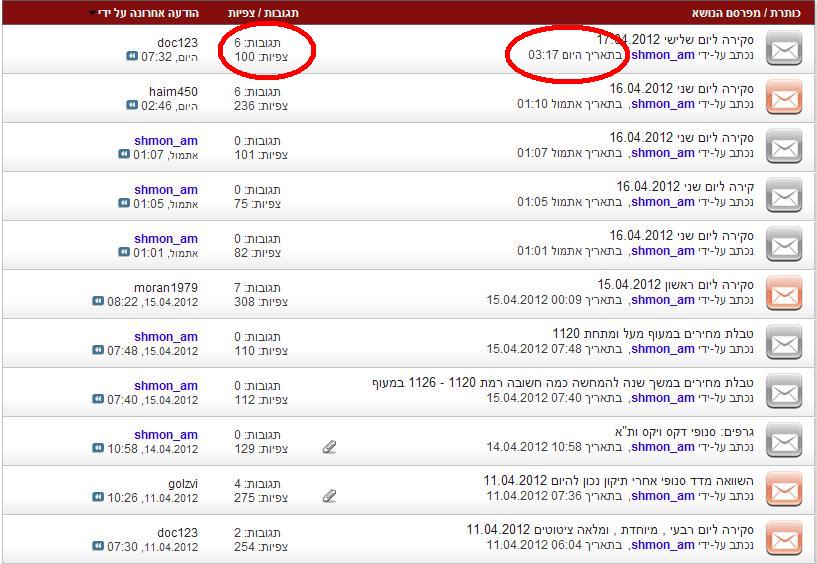Jump to last post via the arrow beside haim450's time
Image resolution: width=817 pixels, height=564 pixels.
click(132, 105)
